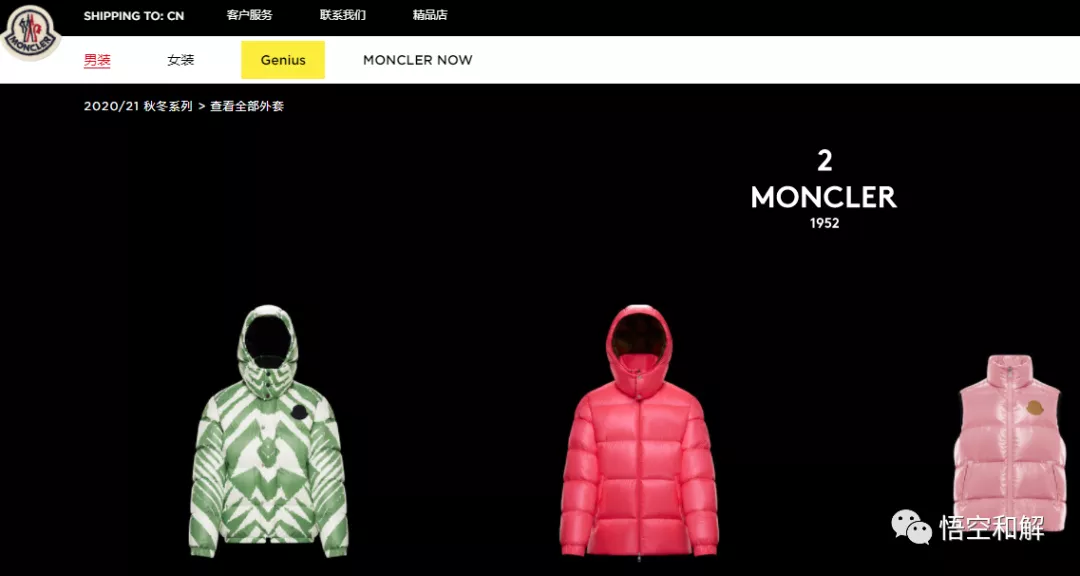View the pink glossy down vest
Viewport: 1080px width, 576px height.
point(1017,453)
